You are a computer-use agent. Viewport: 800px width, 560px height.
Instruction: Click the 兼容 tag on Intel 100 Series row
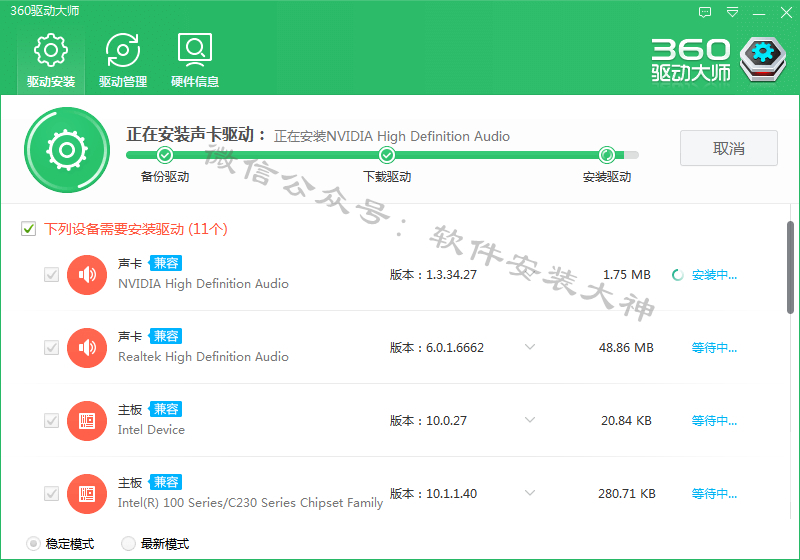[x=165, y=482]
